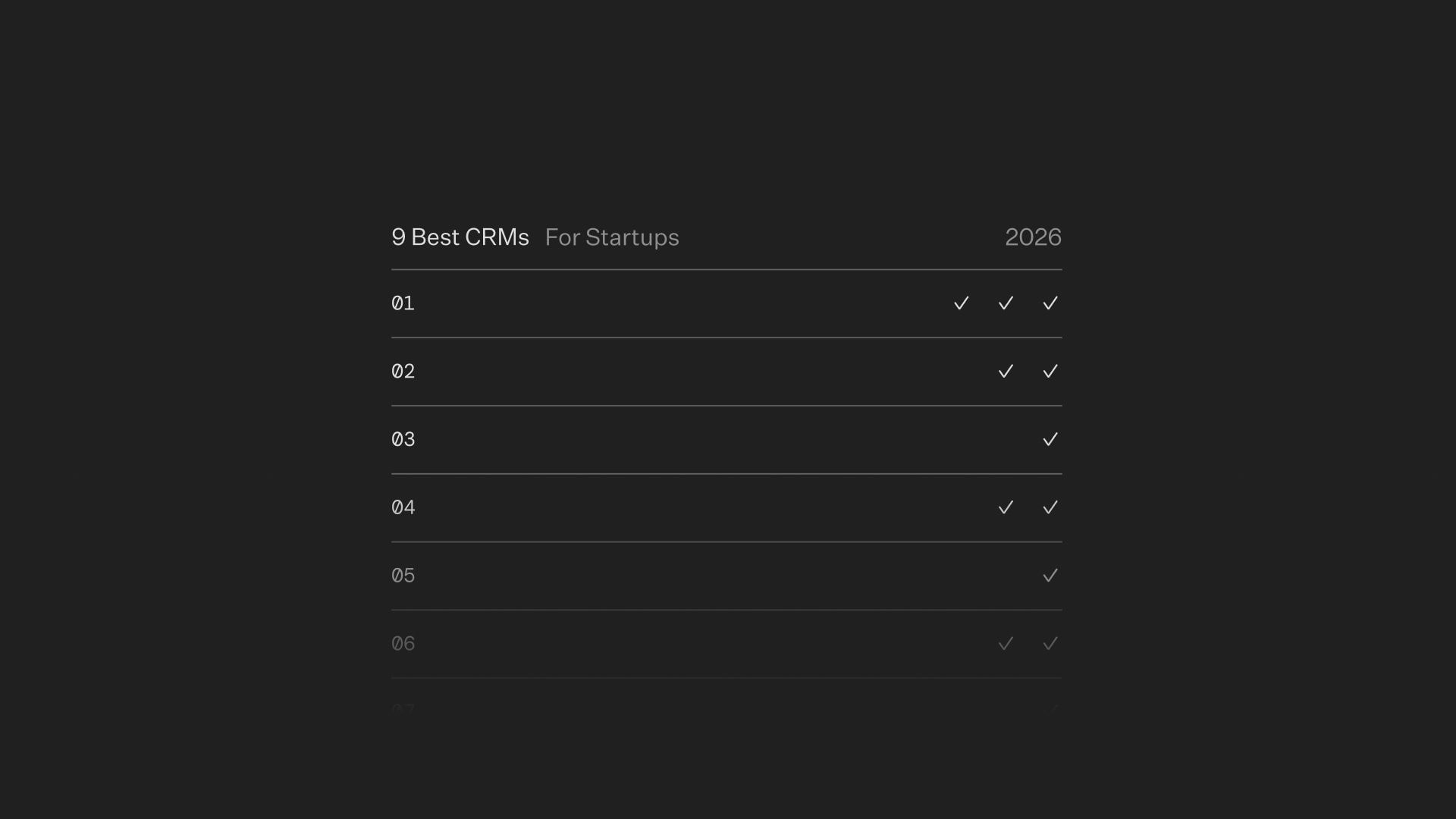Click the left faded checkmark in row 06
Screen dimensions: 1456x819
(x=1006, y=644)
